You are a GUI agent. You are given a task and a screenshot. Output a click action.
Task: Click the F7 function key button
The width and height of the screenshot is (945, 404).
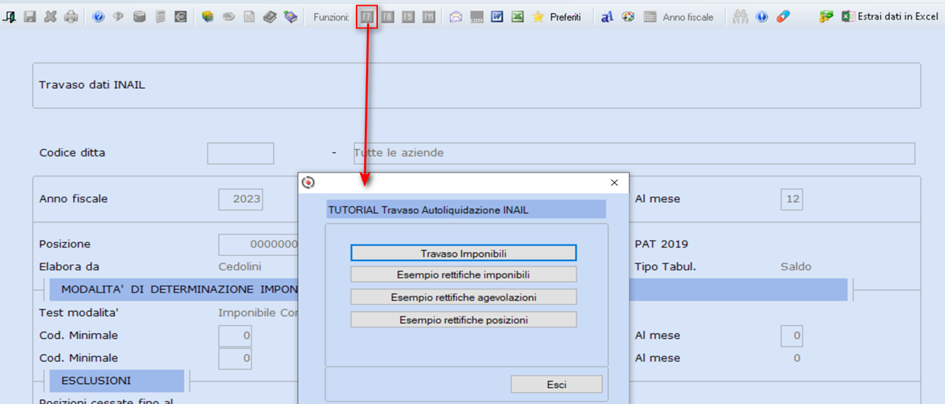point(366,17)
